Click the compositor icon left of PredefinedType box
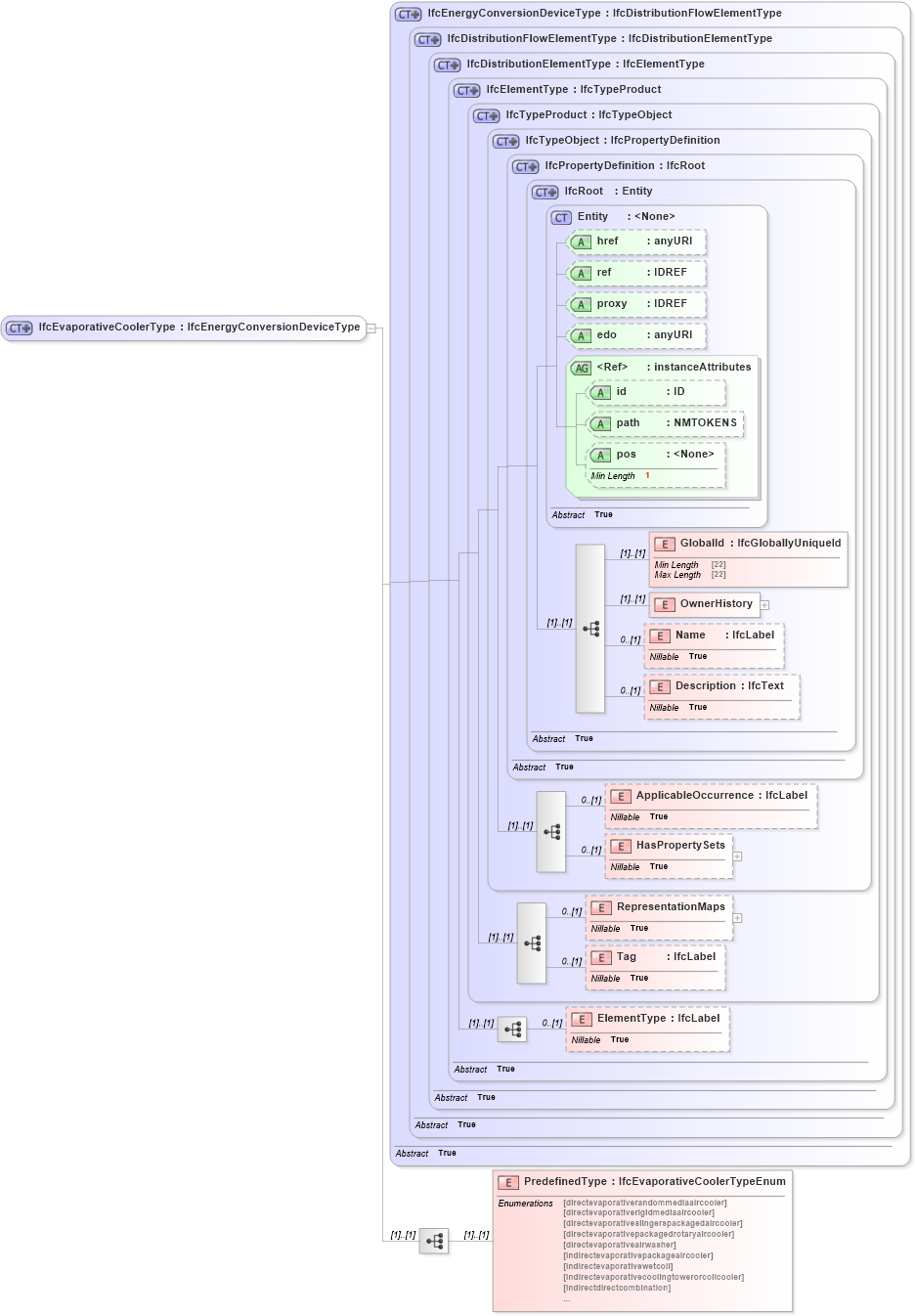Viewport: 915px width, 1316px height. [x=434, y=1240]
